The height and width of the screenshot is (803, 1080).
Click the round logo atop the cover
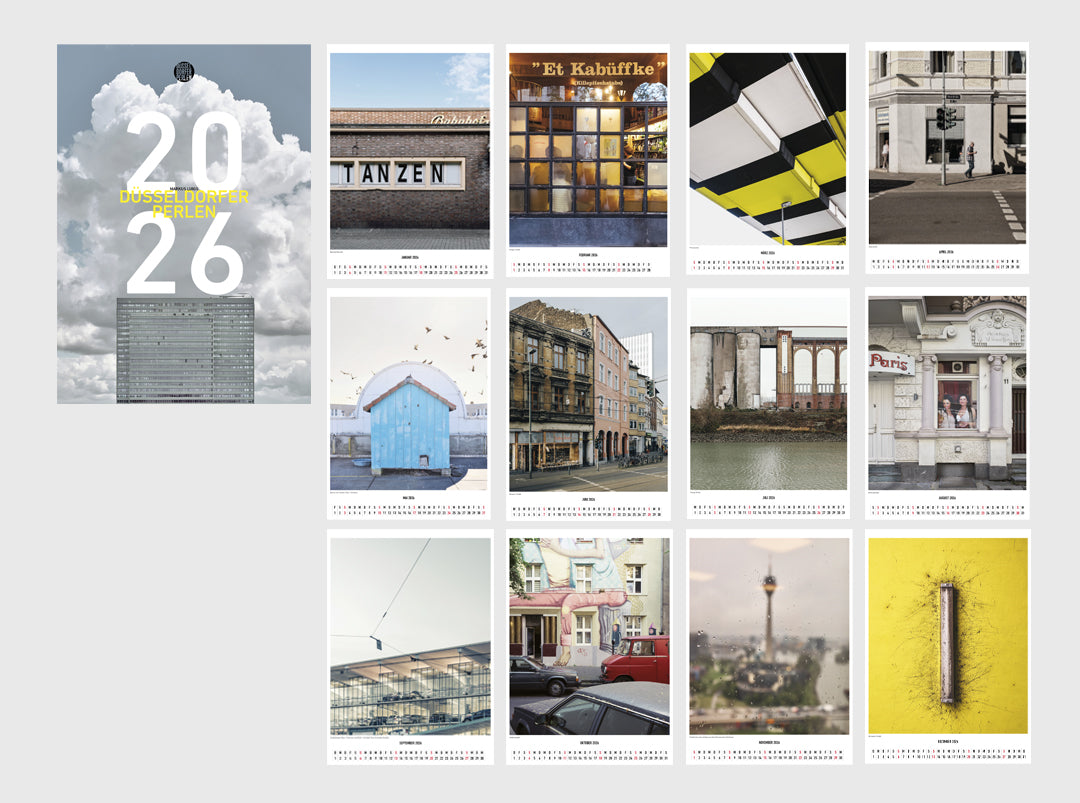pyautogui.click(x=184, y=71)
